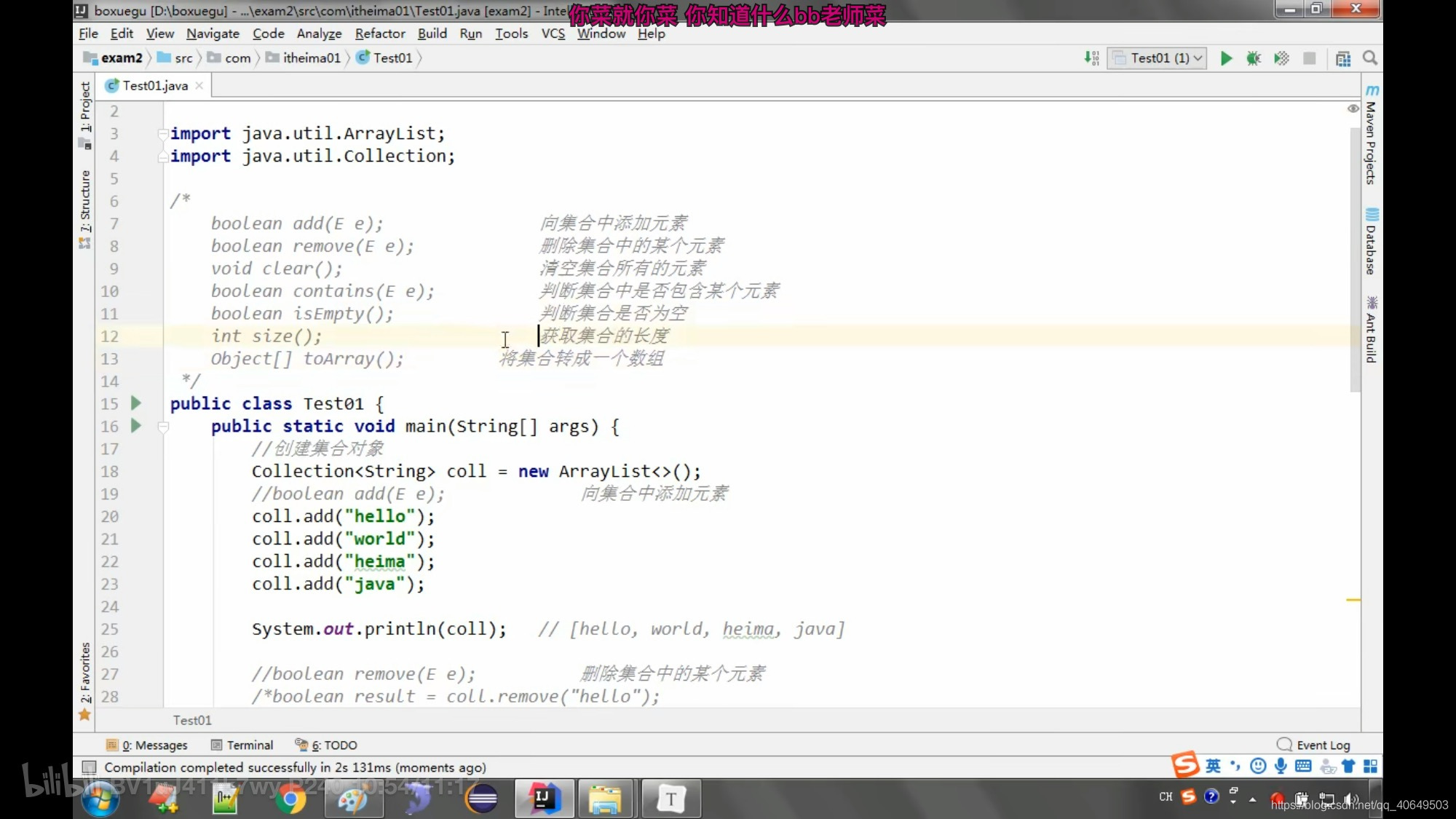1456x819 pixels.
Task: Click Sogou input emoji smiley icon
Action: click(1258, 765)
